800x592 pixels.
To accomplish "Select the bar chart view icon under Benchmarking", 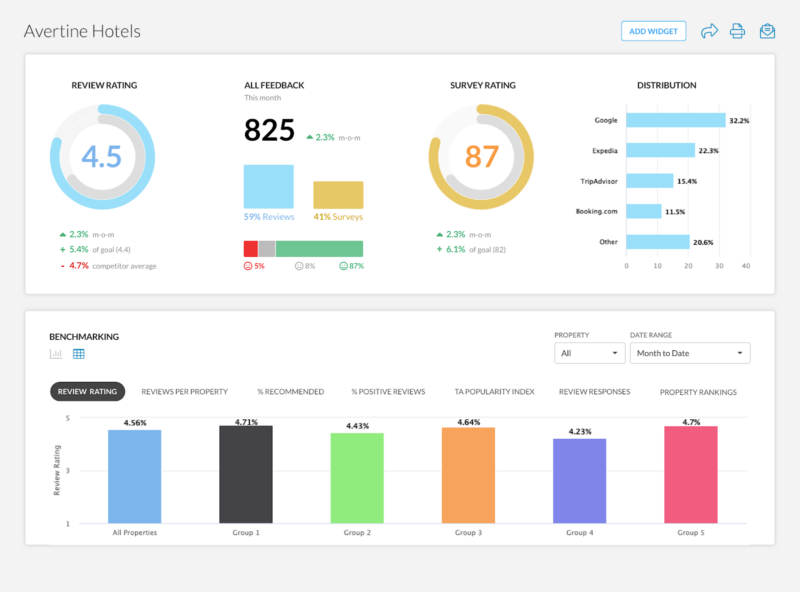I will pos(56,354).
